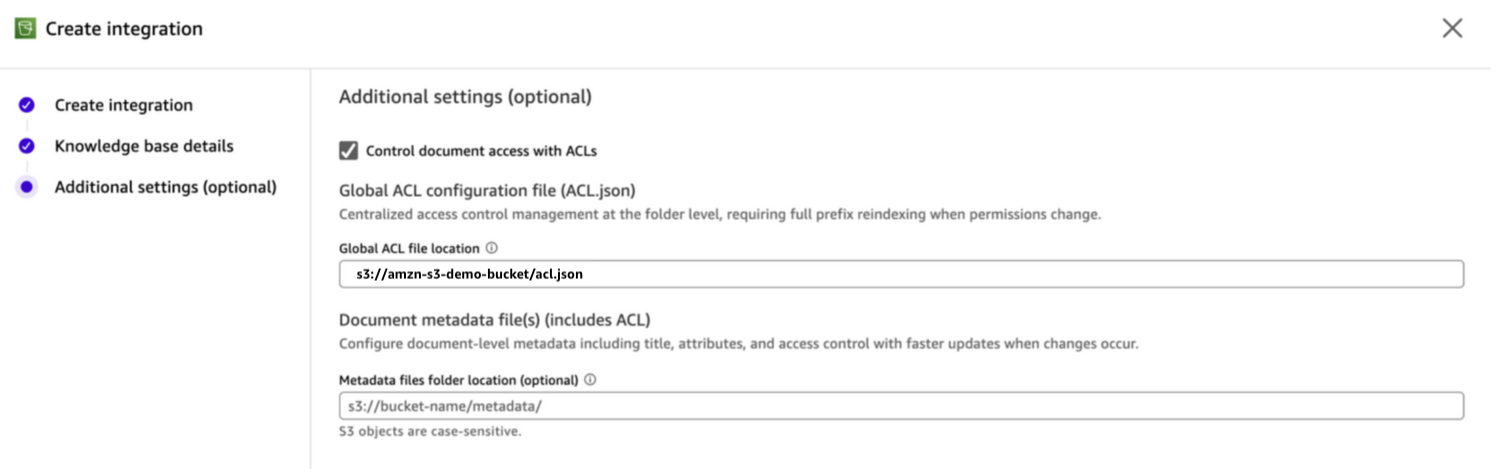Click the Document metadata file(s) heading
Screen dimensions: 1510x469
tap(495, 320)
